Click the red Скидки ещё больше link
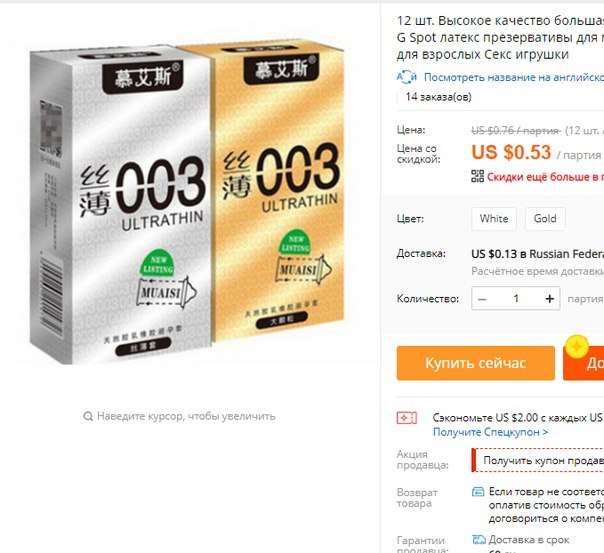604x553 pixels. (x=545, y=177)
